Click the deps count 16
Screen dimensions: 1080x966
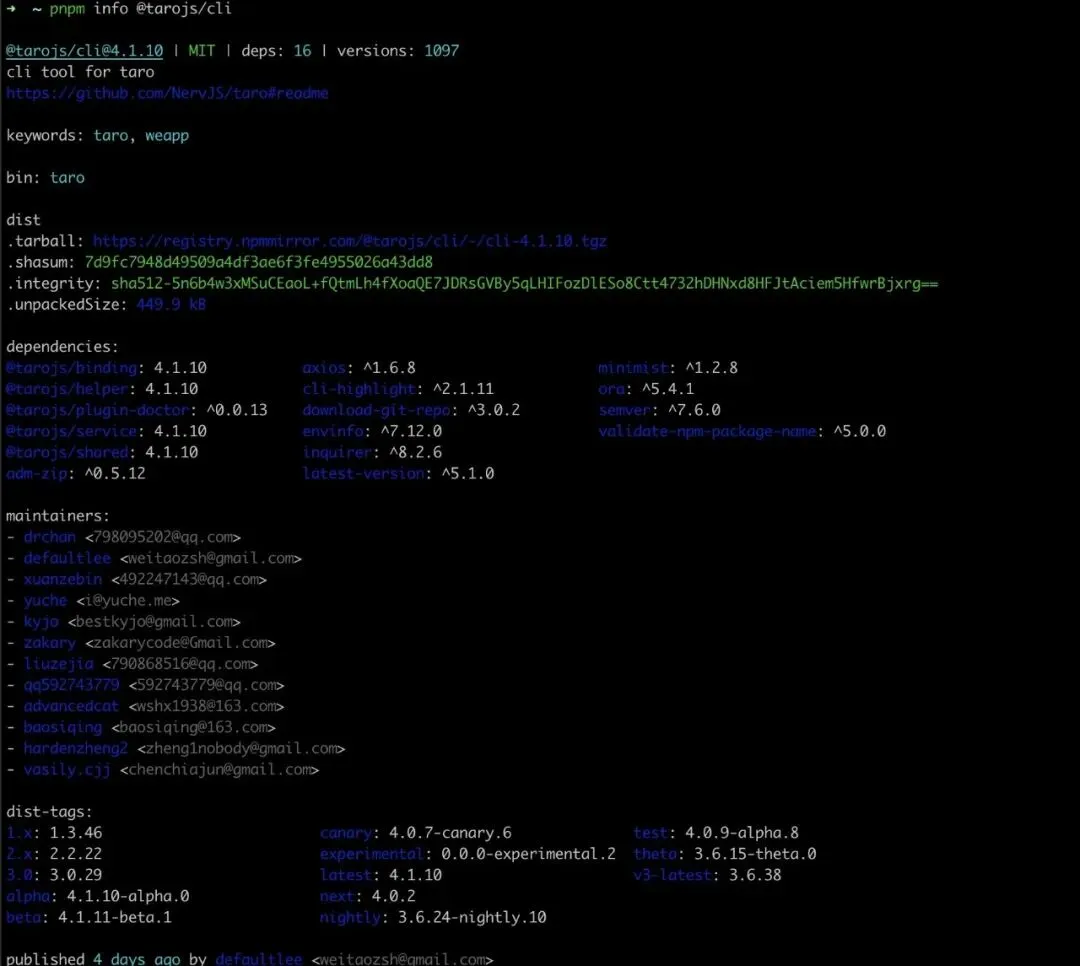pyautogui.click(x=302, y=51)
